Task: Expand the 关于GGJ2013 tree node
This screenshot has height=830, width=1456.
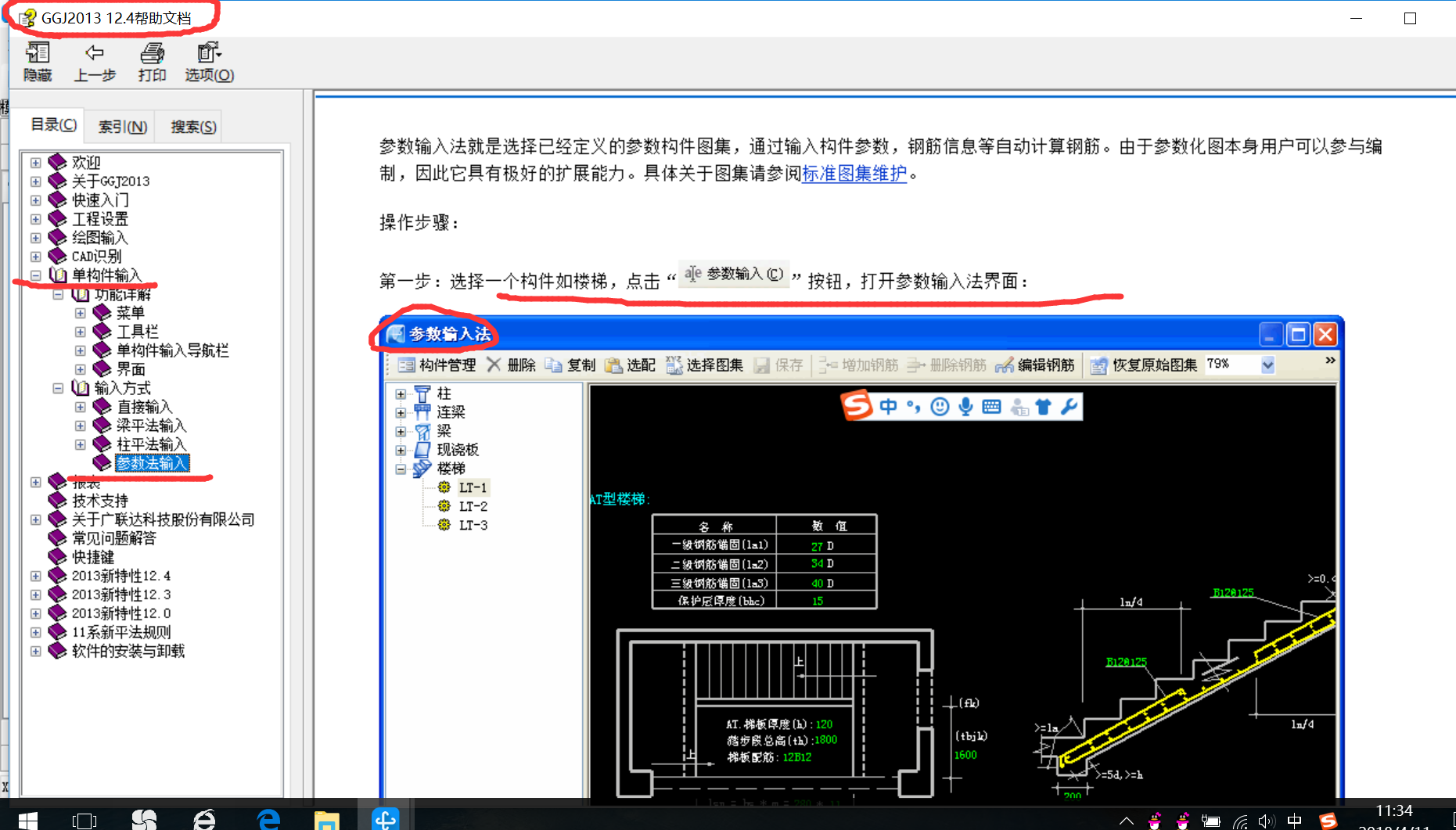Action: click(36, 181)
